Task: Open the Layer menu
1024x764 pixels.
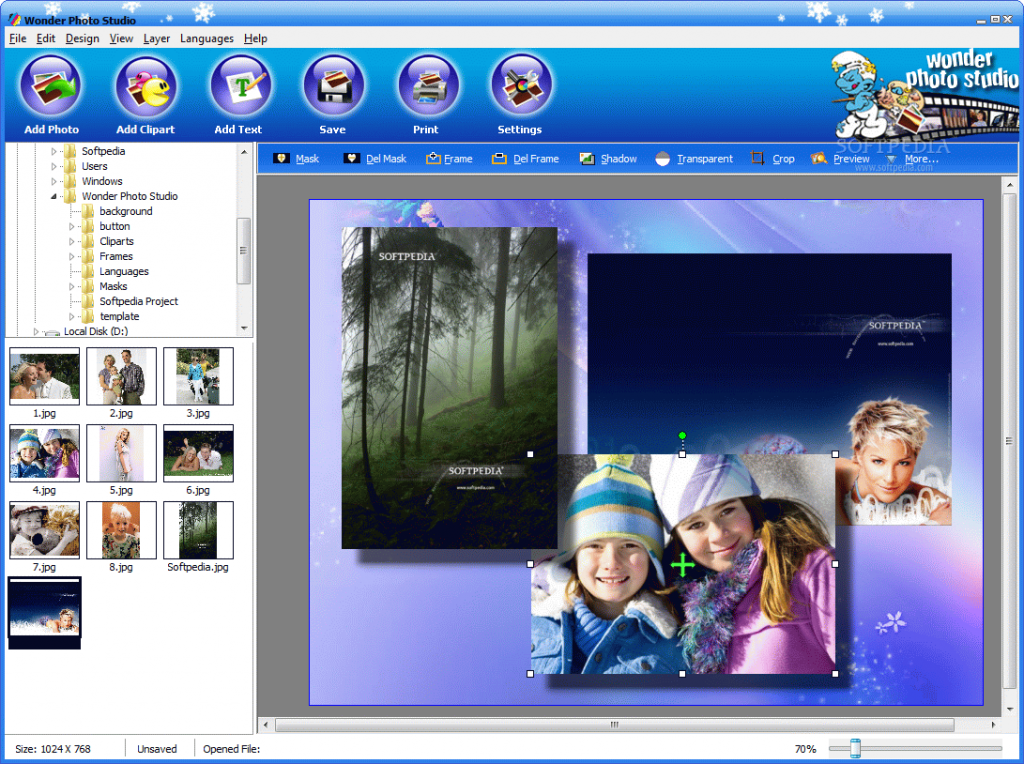Action: pyautogui.click(x=157, y=39)
